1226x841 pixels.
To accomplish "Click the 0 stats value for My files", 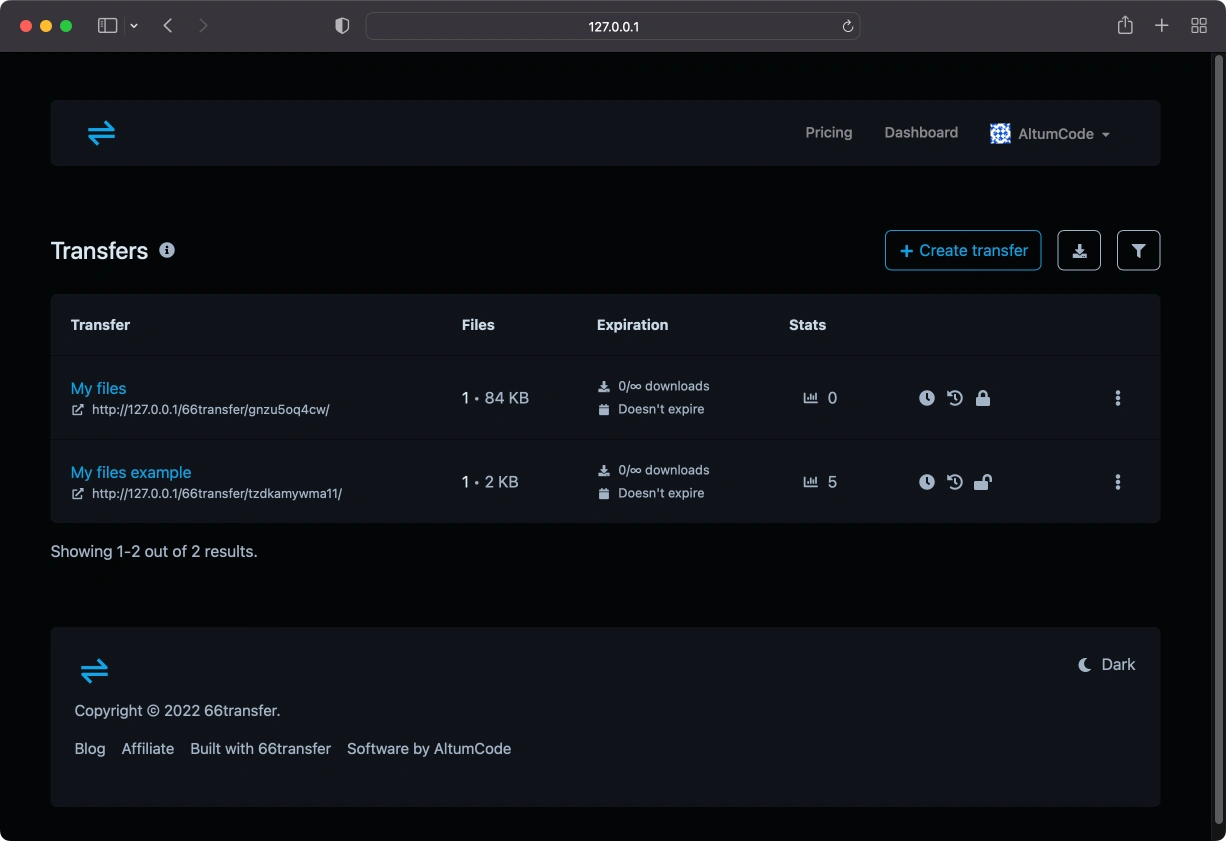I will [832, 398].
